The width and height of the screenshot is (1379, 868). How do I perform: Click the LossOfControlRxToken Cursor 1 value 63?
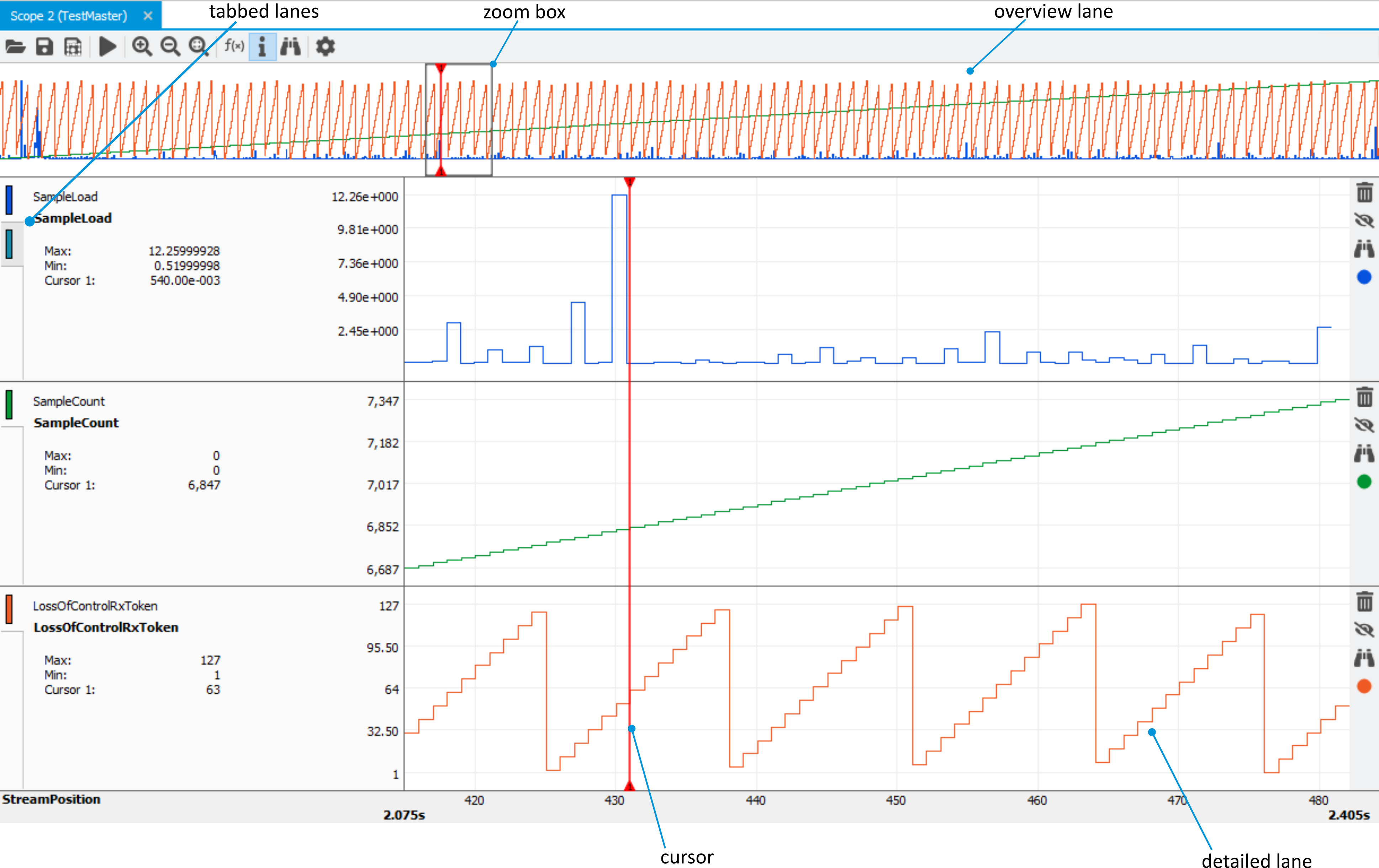pyautogui.click(x=213, y=689)
